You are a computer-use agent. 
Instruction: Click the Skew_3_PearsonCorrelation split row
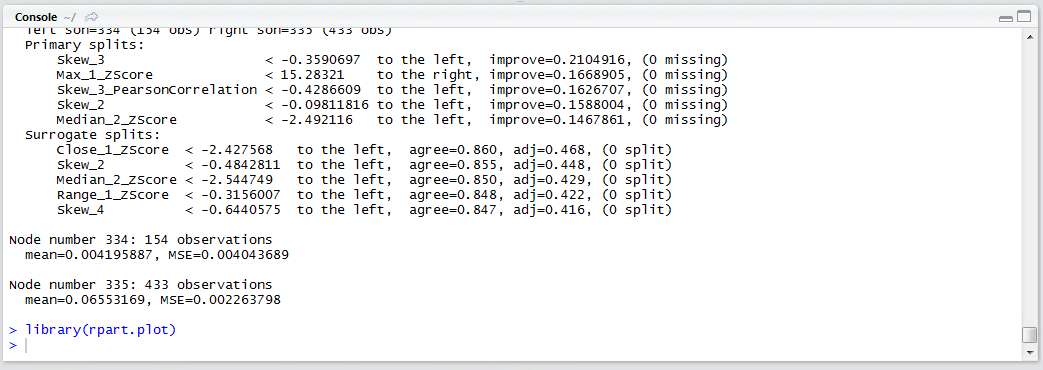pos(392,90)
